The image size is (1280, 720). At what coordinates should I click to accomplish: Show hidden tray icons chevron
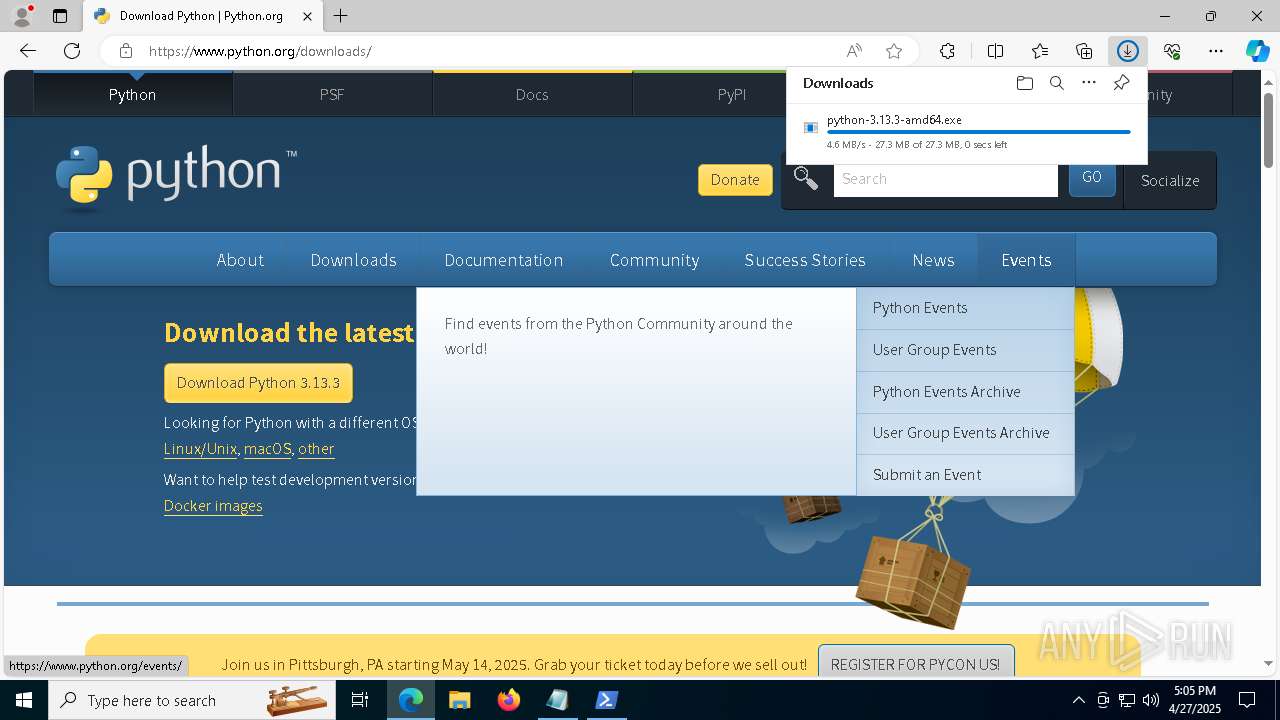(x=1078, y=700)
